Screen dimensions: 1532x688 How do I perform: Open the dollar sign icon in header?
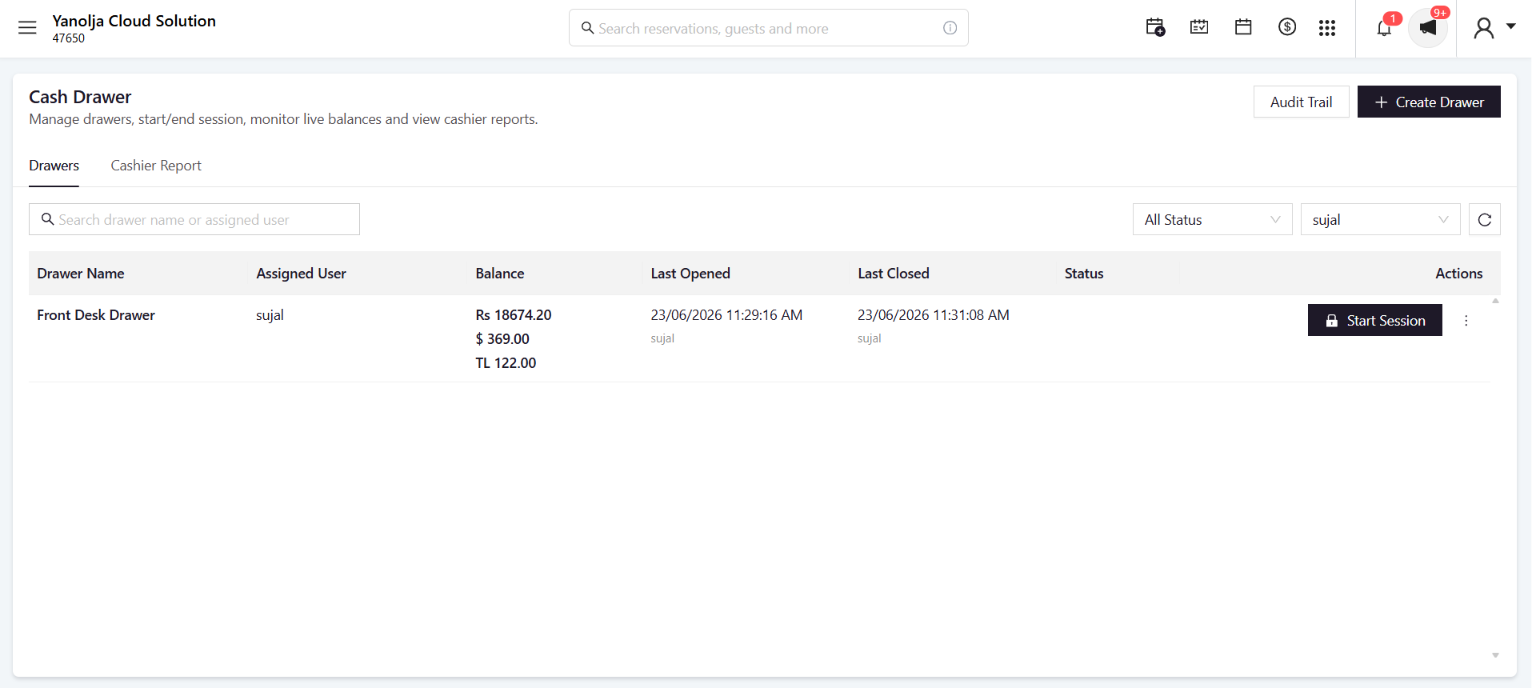click(1287, 28)
